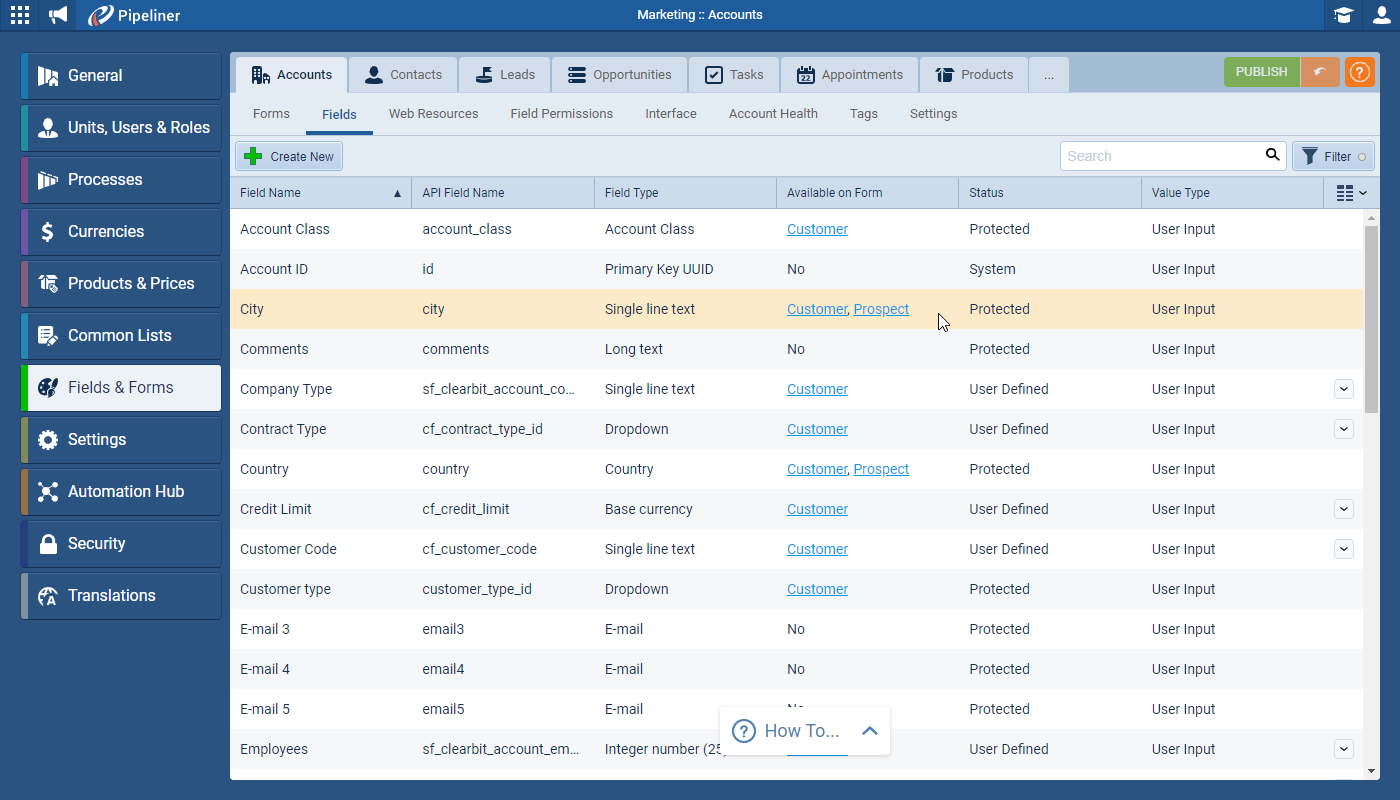Open the learning center graduation cap icon
The image size is (1400, 800).
1343,15
